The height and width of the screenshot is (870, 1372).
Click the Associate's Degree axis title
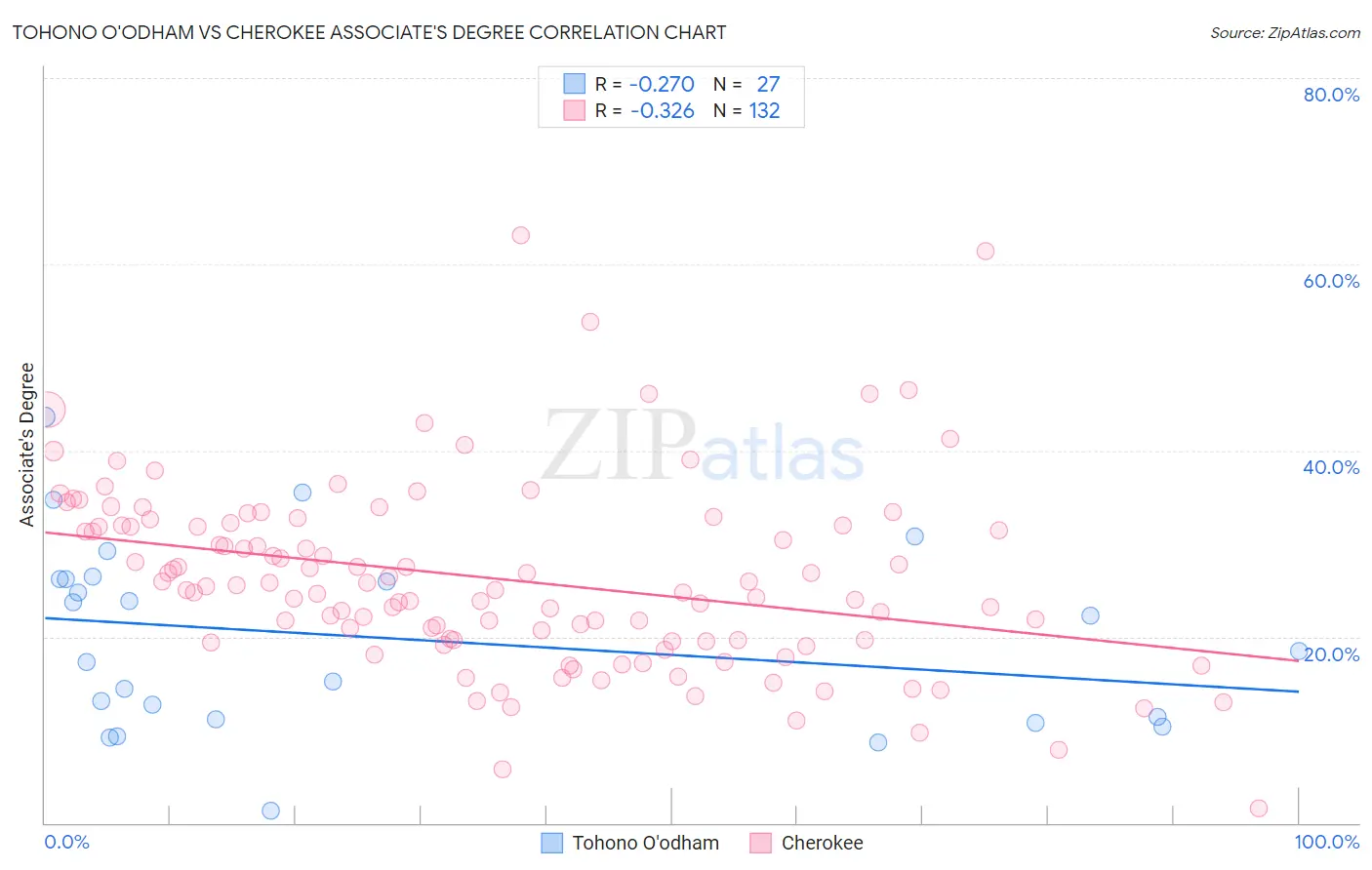(x=27, y=445)
